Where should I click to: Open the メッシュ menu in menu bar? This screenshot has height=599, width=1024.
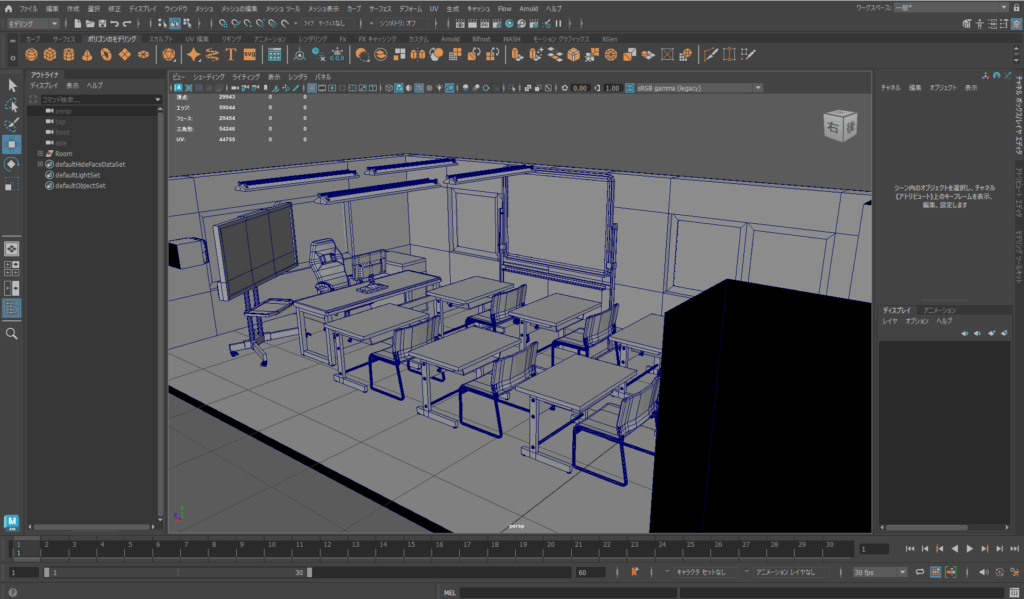point(204,7)
